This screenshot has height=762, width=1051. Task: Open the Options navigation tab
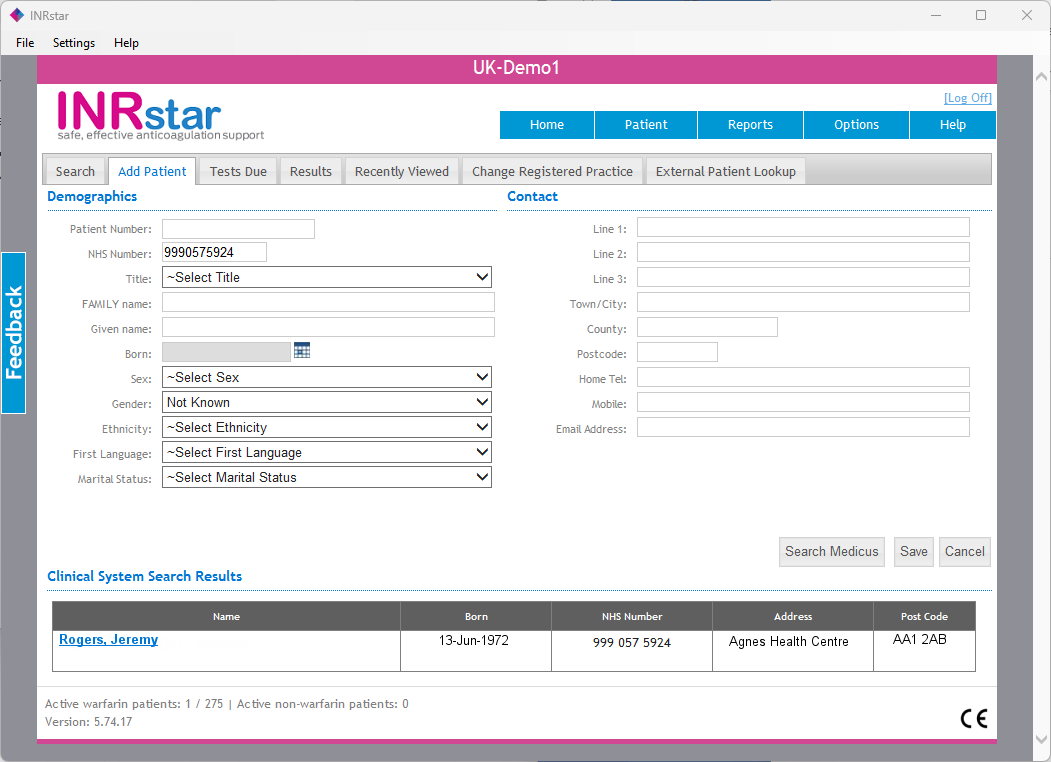(856, 125)
